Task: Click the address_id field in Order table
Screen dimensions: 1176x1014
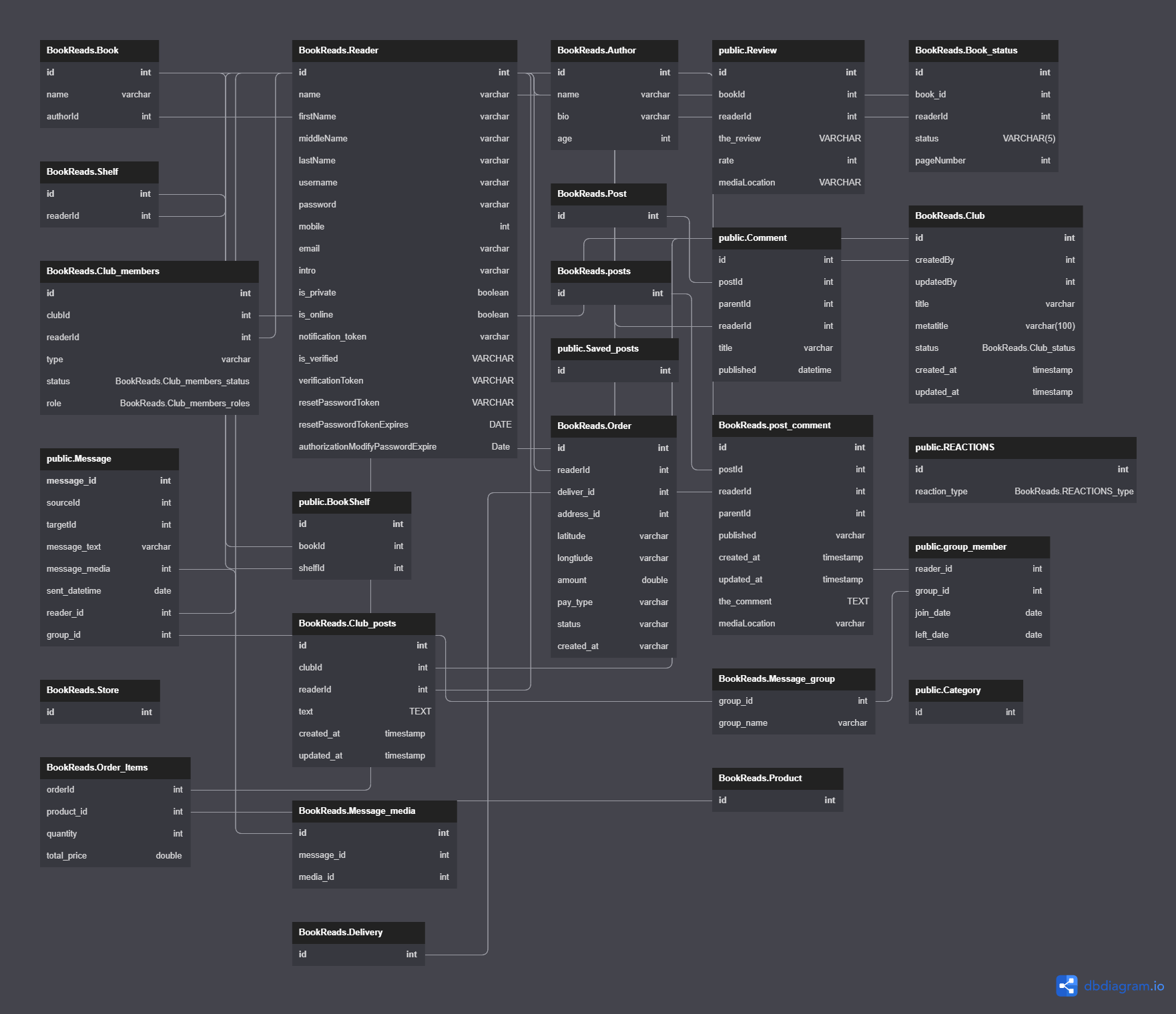Action: (613, 514)
